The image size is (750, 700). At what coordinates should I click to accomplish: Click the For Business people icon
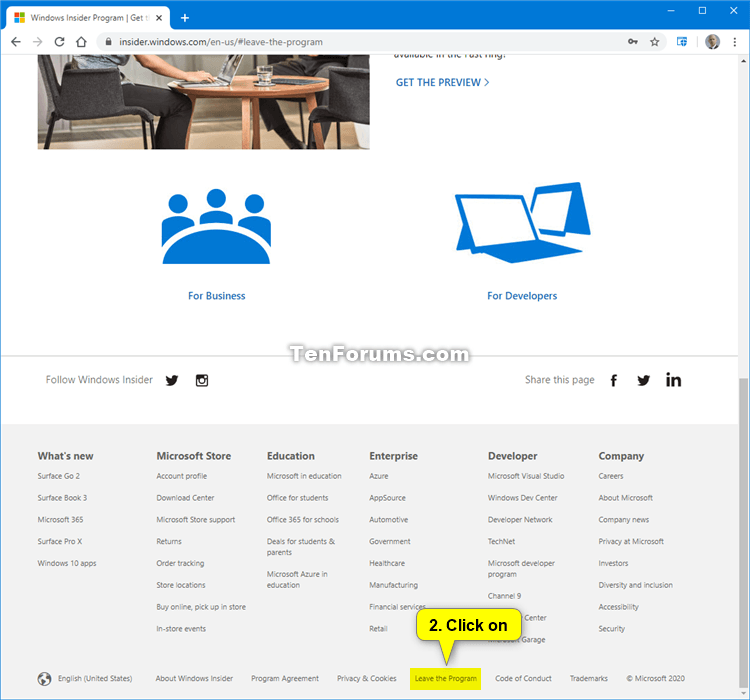tap(216, 226)
